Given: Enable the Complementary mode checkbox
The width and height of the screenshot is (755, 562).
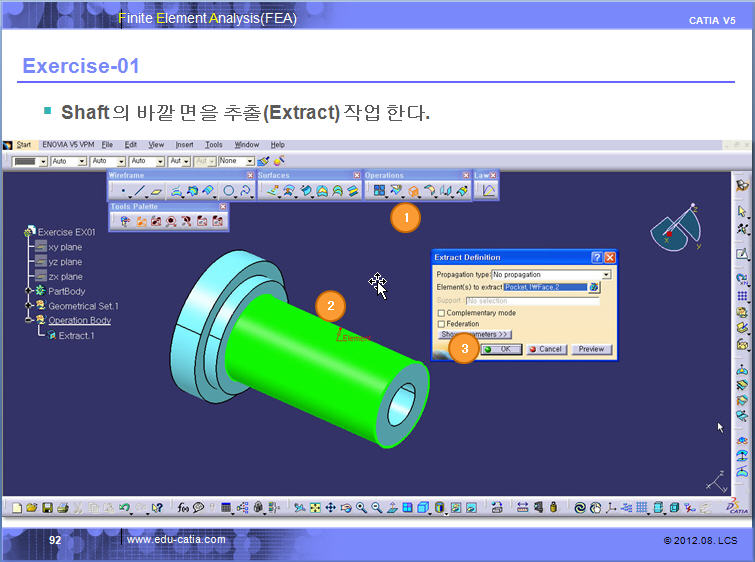Looking at the screenshot, I should point(441,313).
